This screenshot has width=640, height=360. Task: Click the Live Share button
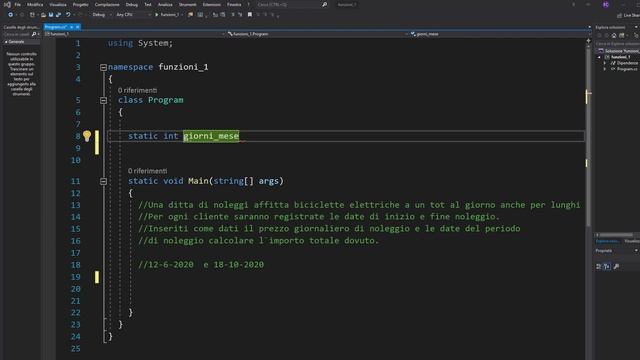[629, 15]
